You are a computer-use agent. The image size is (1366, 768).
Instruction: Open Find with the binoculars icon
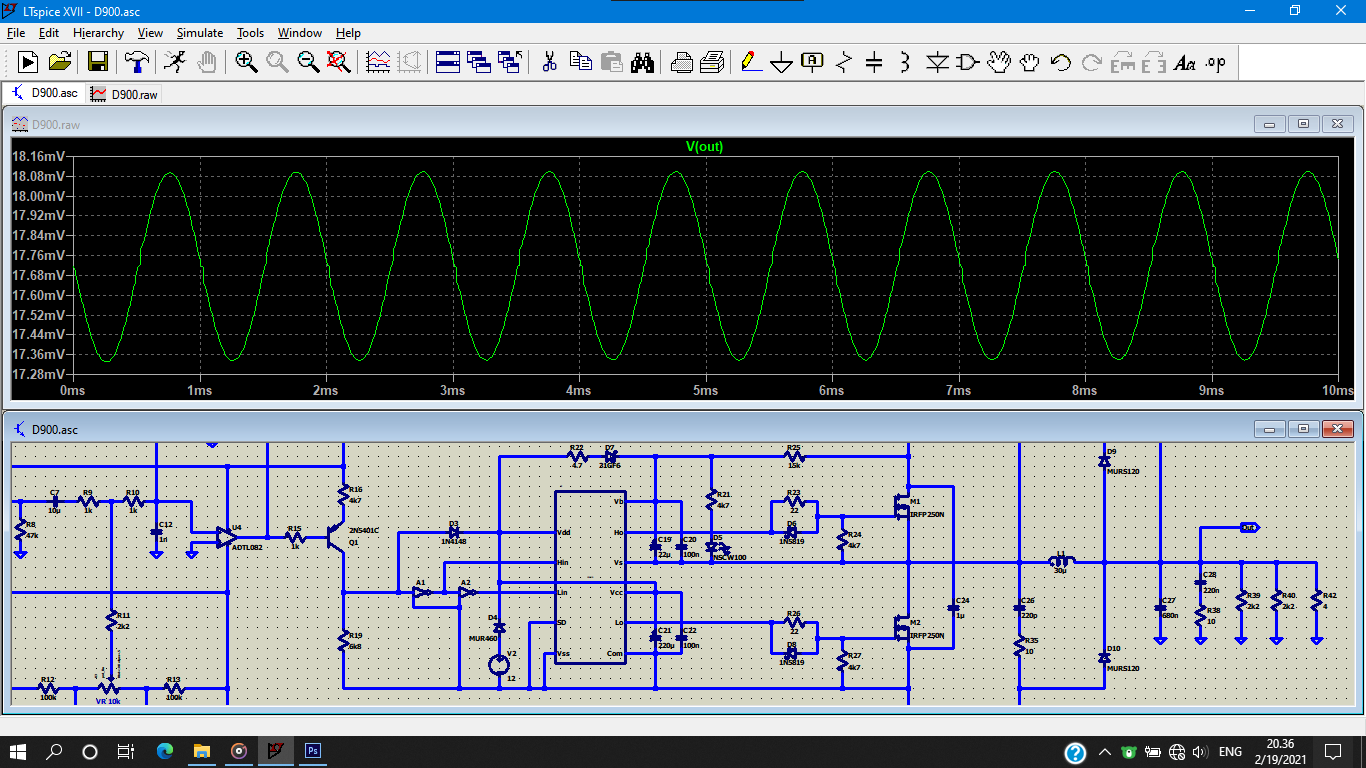642,62
